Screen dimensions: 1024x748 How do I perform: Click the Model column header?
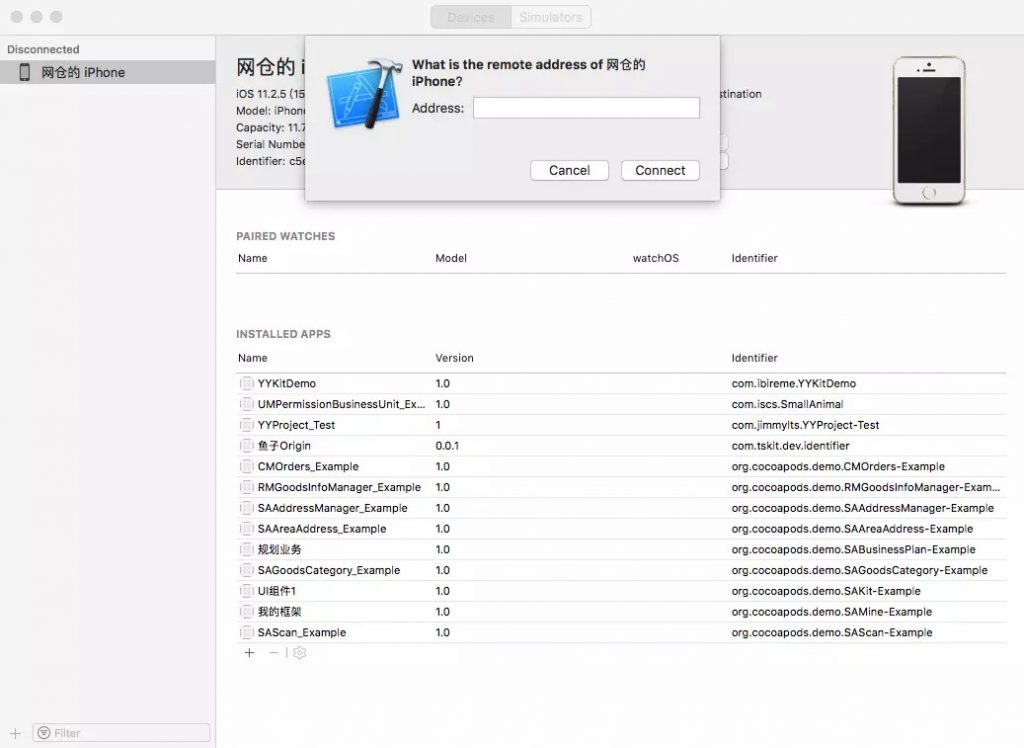pos(451,258)
